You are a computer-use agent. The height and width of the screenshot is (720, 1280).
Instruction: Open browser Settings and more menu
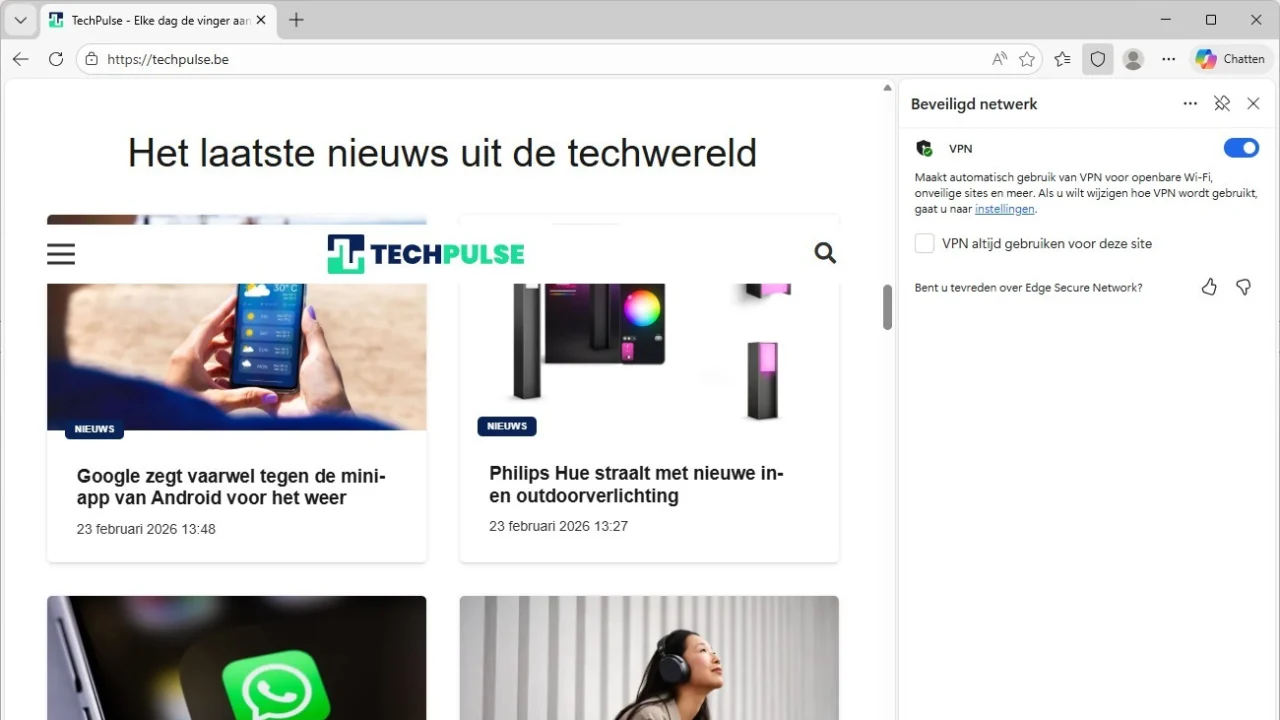(x=1168, y=59)
